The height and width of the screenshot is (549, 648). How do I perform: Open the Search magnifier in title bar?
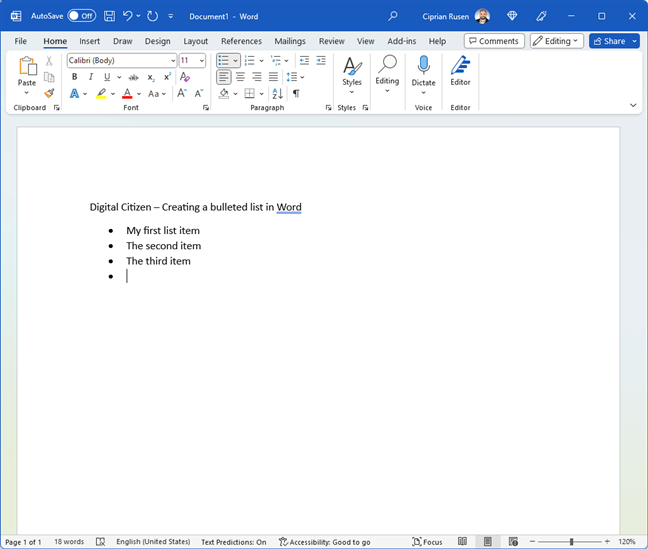tap(393, 16)
